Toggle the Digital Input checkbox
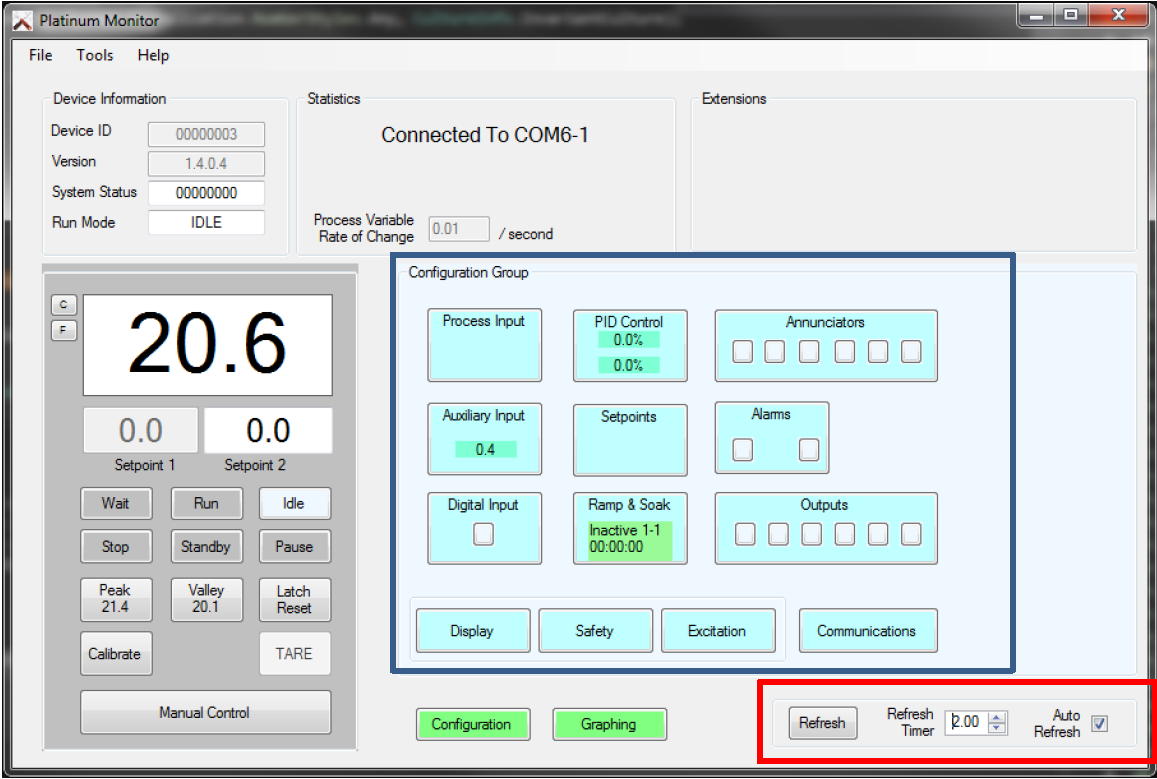 pos(484,535)
